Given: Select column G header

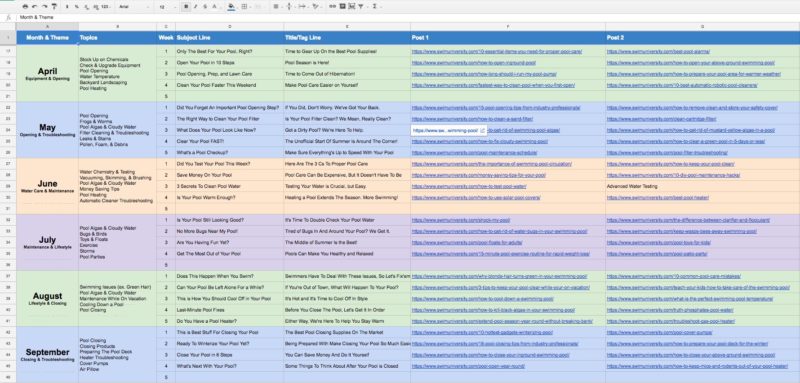Looking at the screenshot, I should pyautogui.click(x=703, y=26).
